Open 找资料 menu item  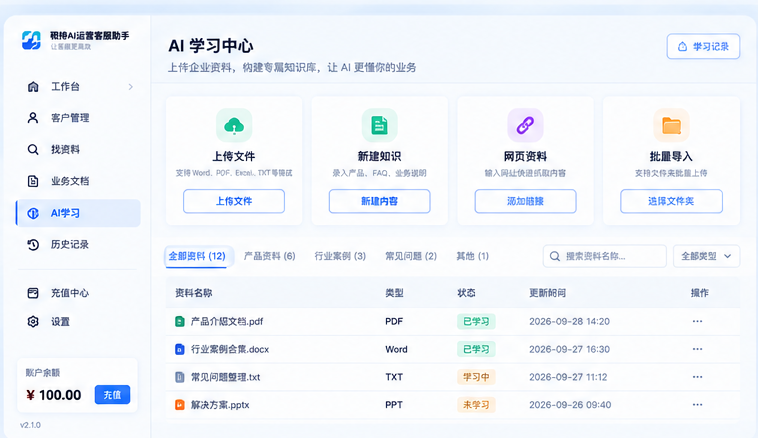tap(79, 149)
